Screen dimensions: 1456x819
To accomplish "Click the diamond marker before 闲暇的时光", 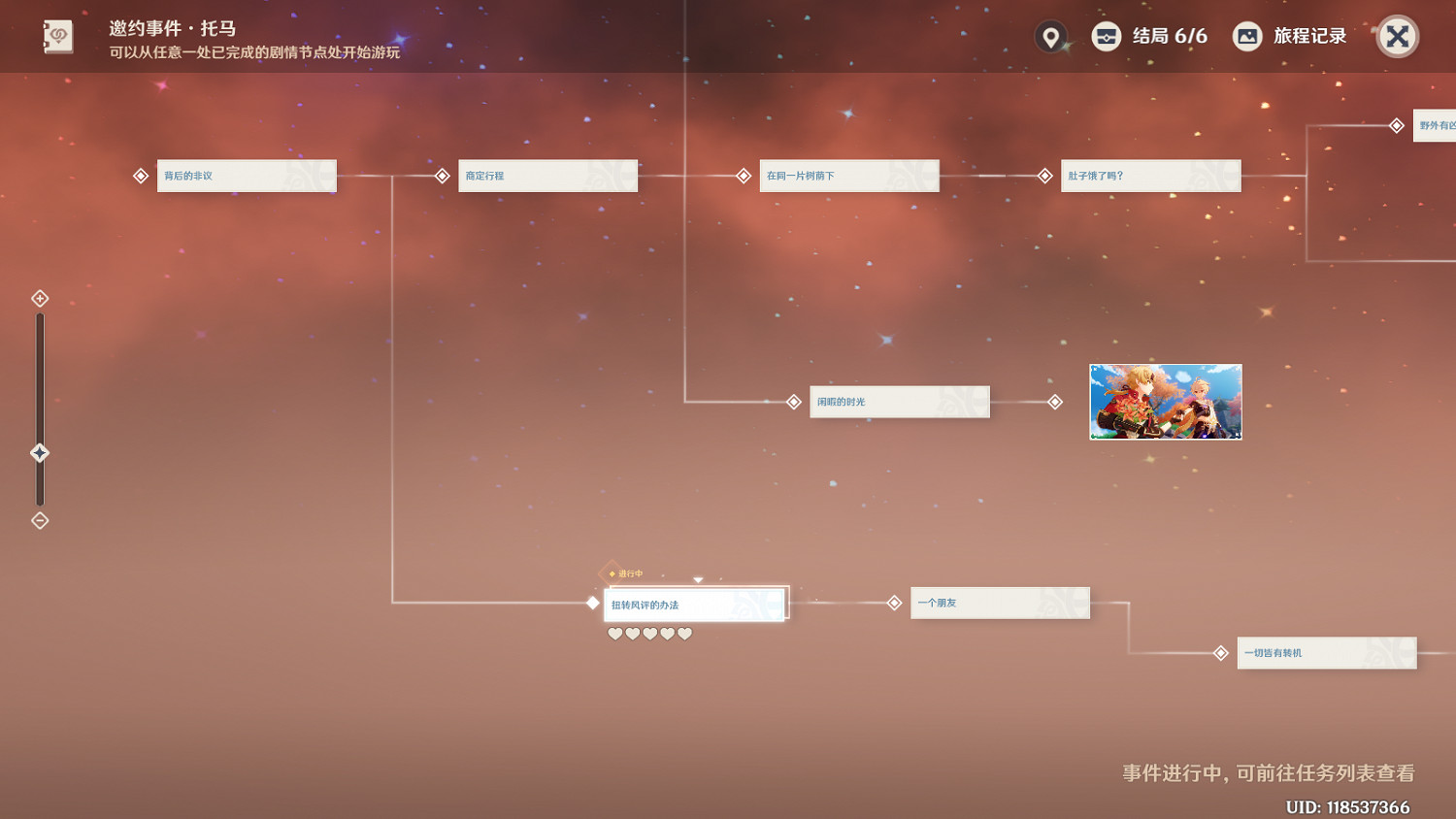I will (794, 402).
